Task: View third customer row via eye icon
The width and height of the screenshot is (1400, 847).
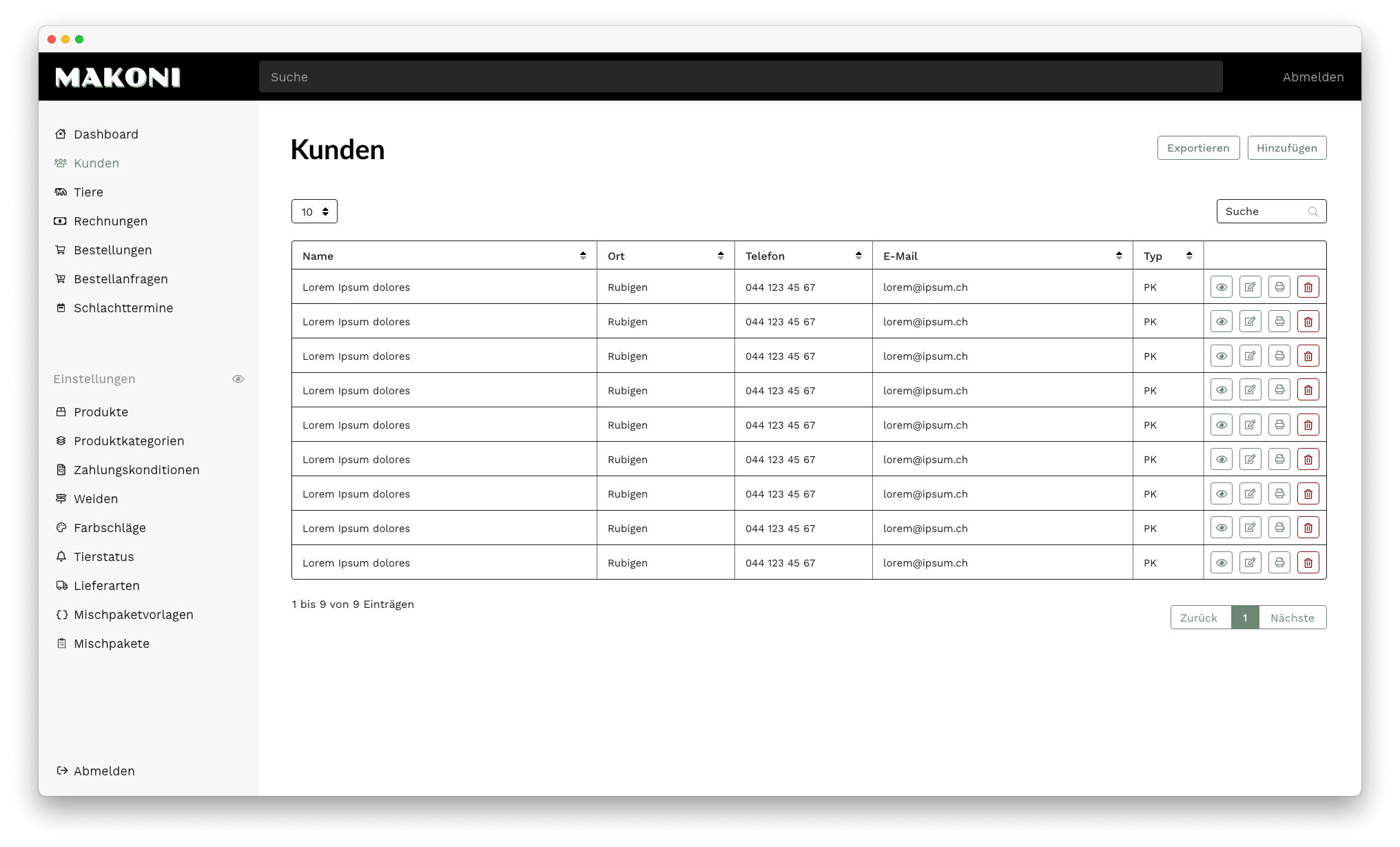Action: click(x=1221, y=356)
